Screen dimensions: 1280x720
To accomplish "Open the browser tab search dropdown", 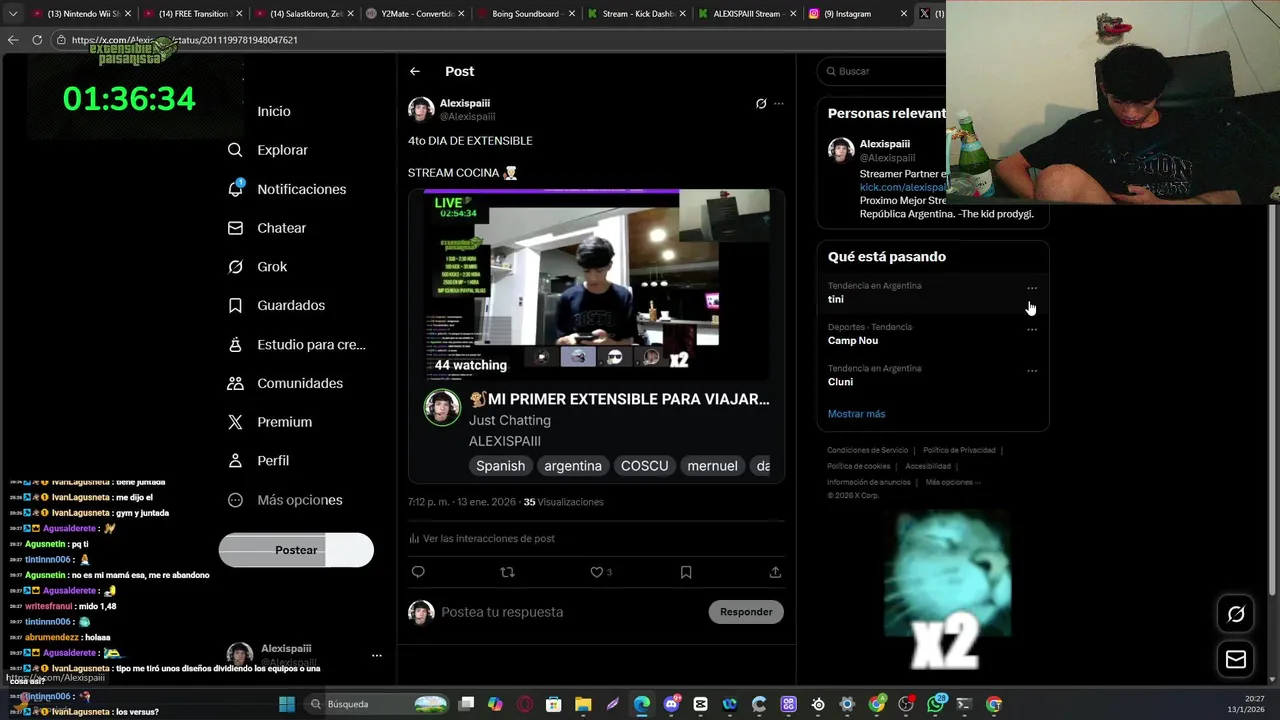I will [x=13, y=14].
